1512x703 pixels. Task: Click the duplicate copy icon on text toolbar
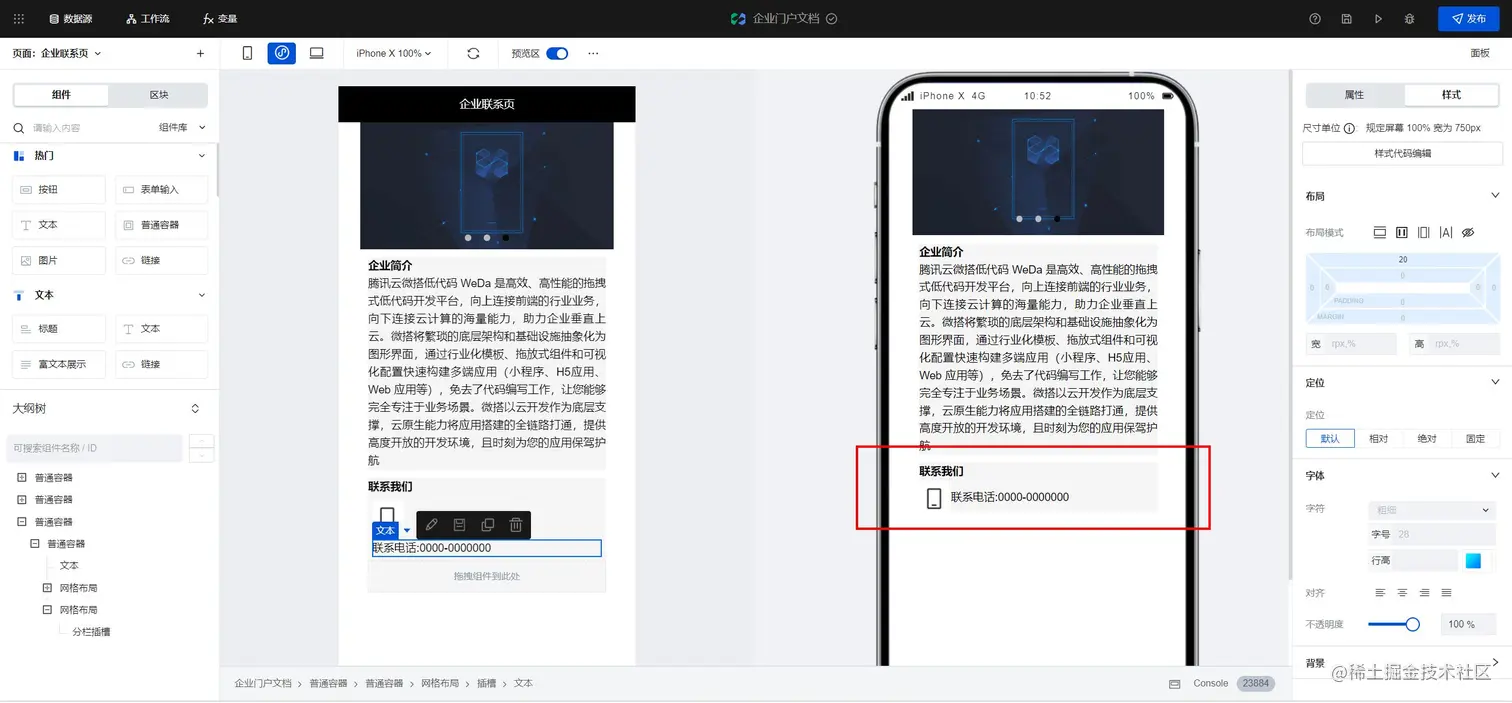488,525
